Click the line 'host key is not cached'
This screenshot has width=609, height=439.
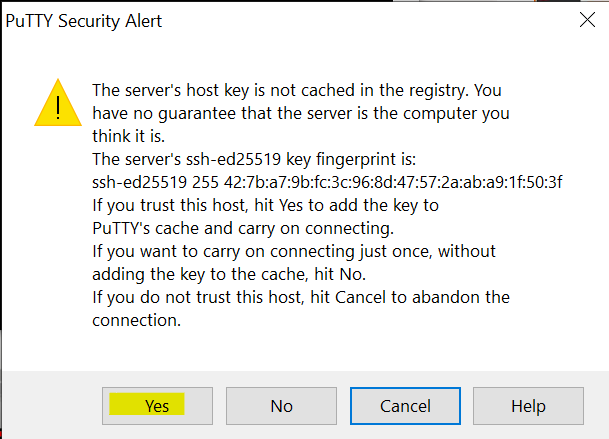[x=297, y=91]
